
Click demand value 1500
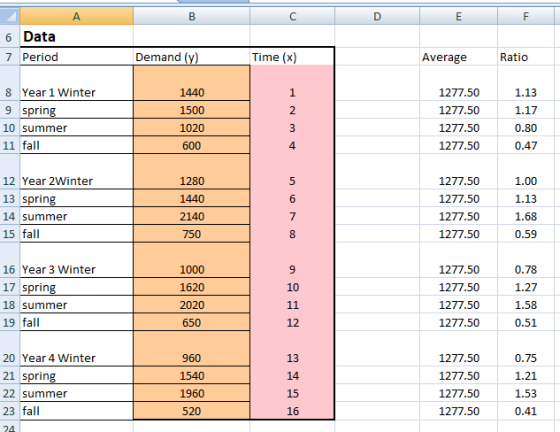(x=192, y=110)
